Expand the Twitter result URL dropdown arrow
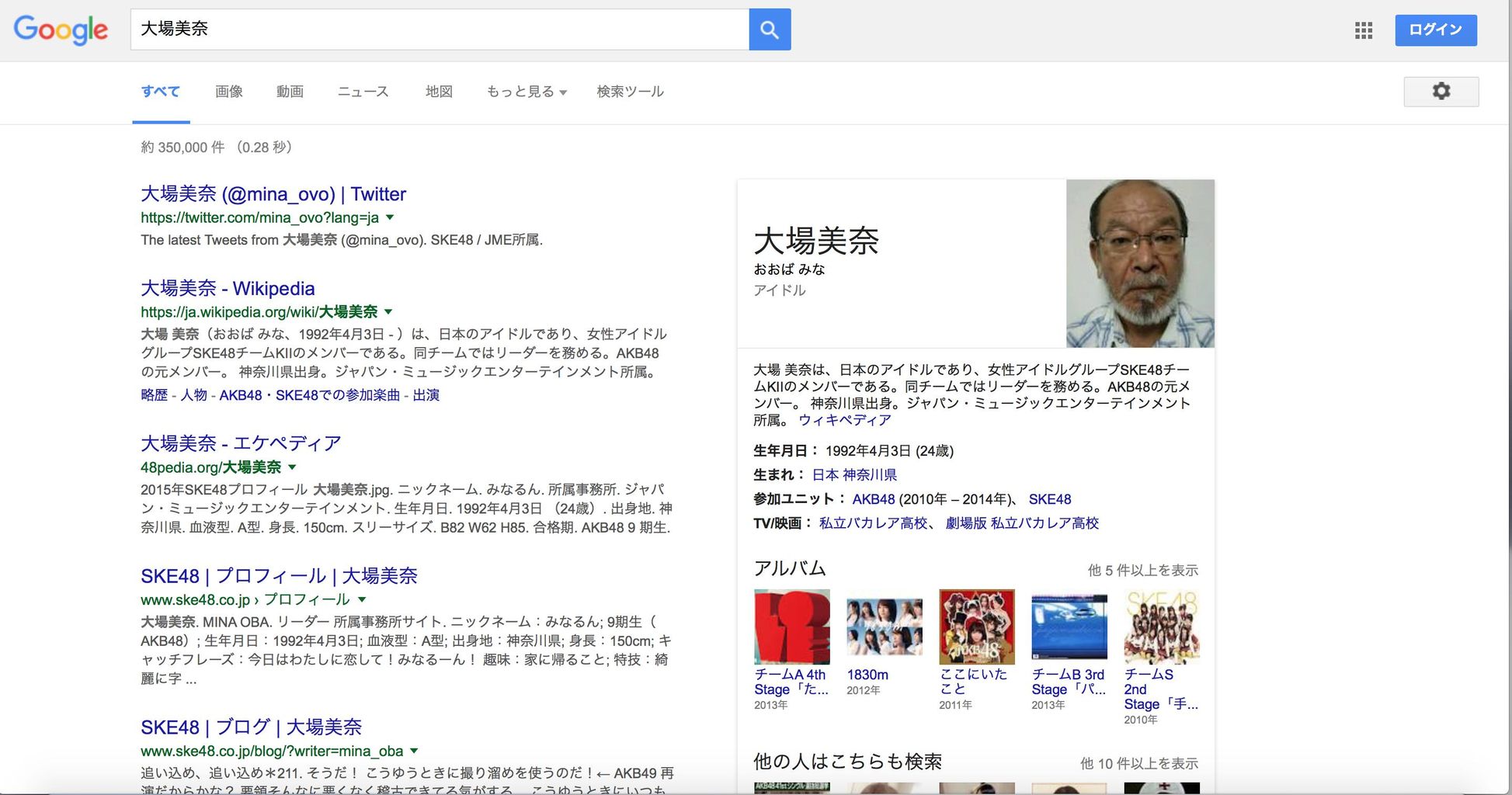The image size is (1512, 795). (390, 217)
